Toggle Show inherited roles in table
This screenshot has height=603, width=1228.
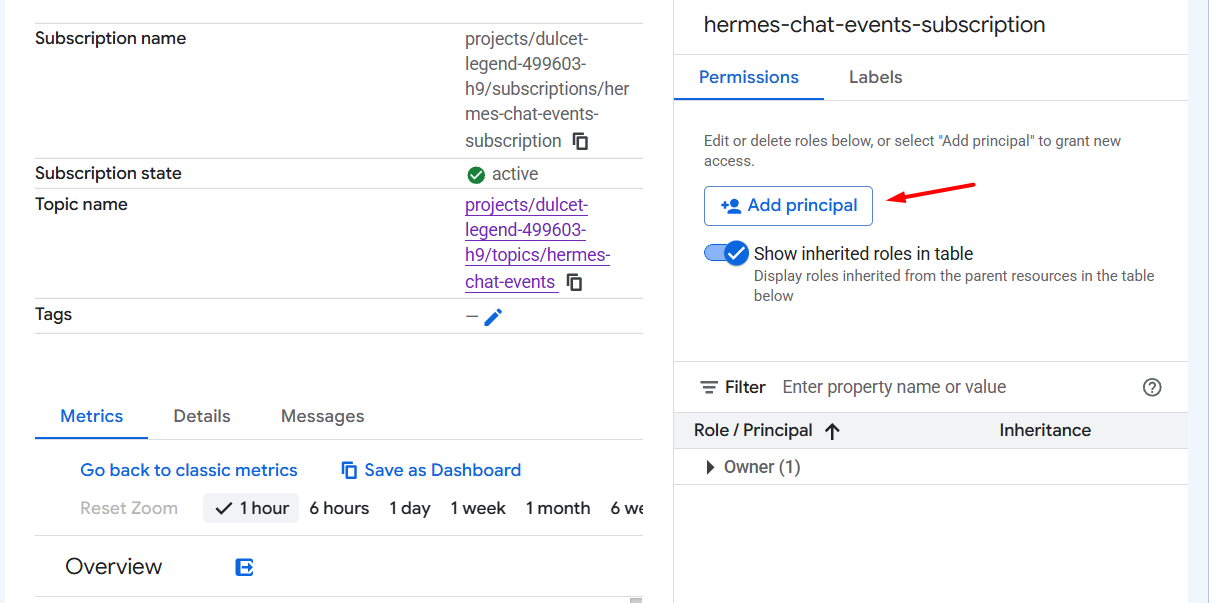pos(726,253)
